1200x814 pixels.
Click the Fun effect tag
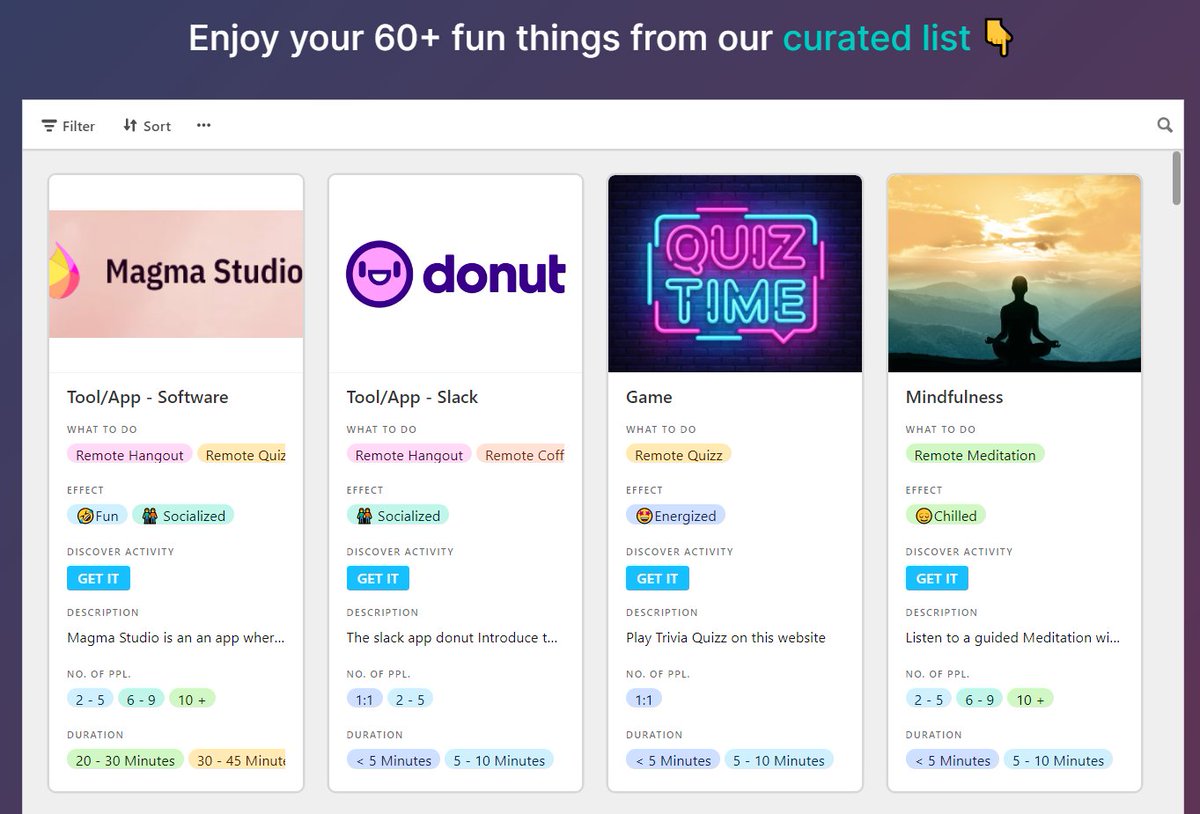[97, 516]
